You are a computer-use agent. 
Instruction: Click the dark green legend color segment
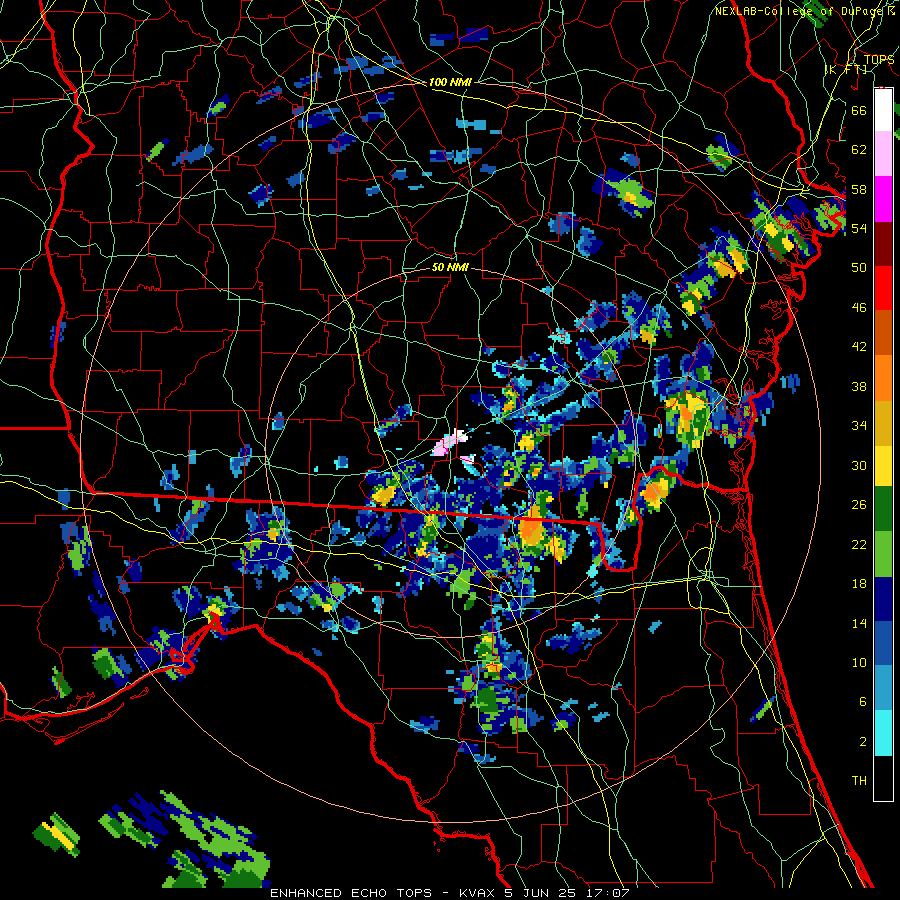[x=883, y=509]
